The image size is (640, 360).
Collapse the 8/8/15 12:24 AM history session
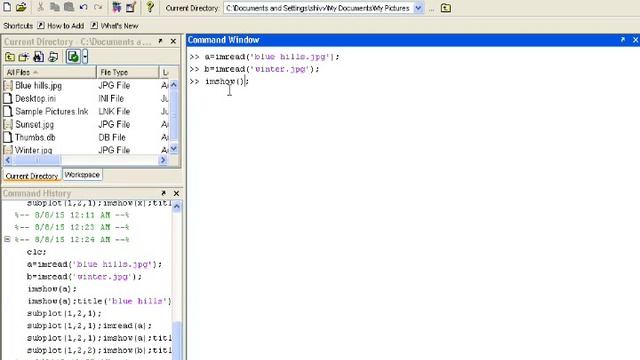pyautogui.click(x=7, y=239)
